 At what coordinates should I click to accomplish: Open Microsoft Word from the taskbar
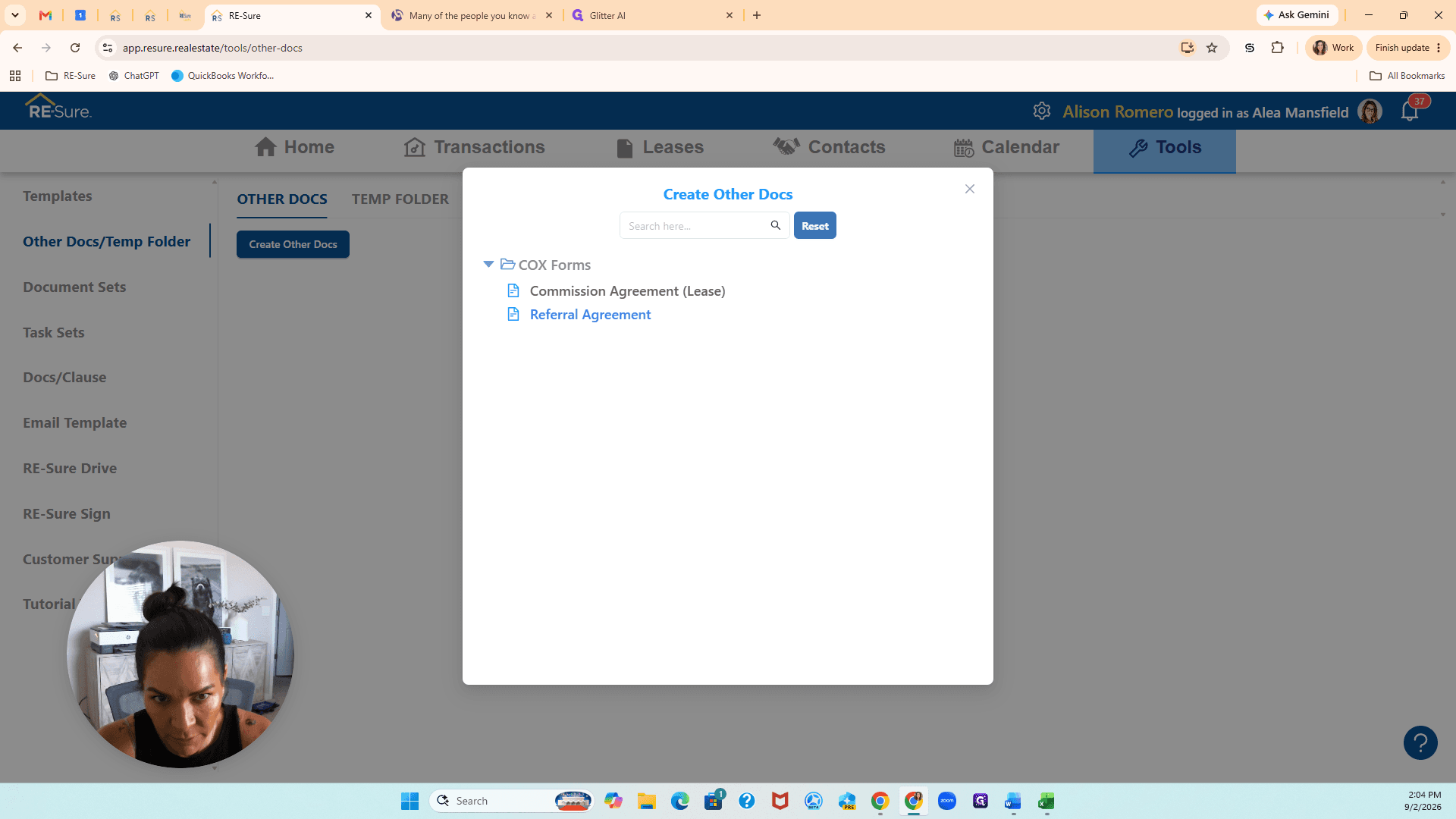click(x=1013, y=801)
